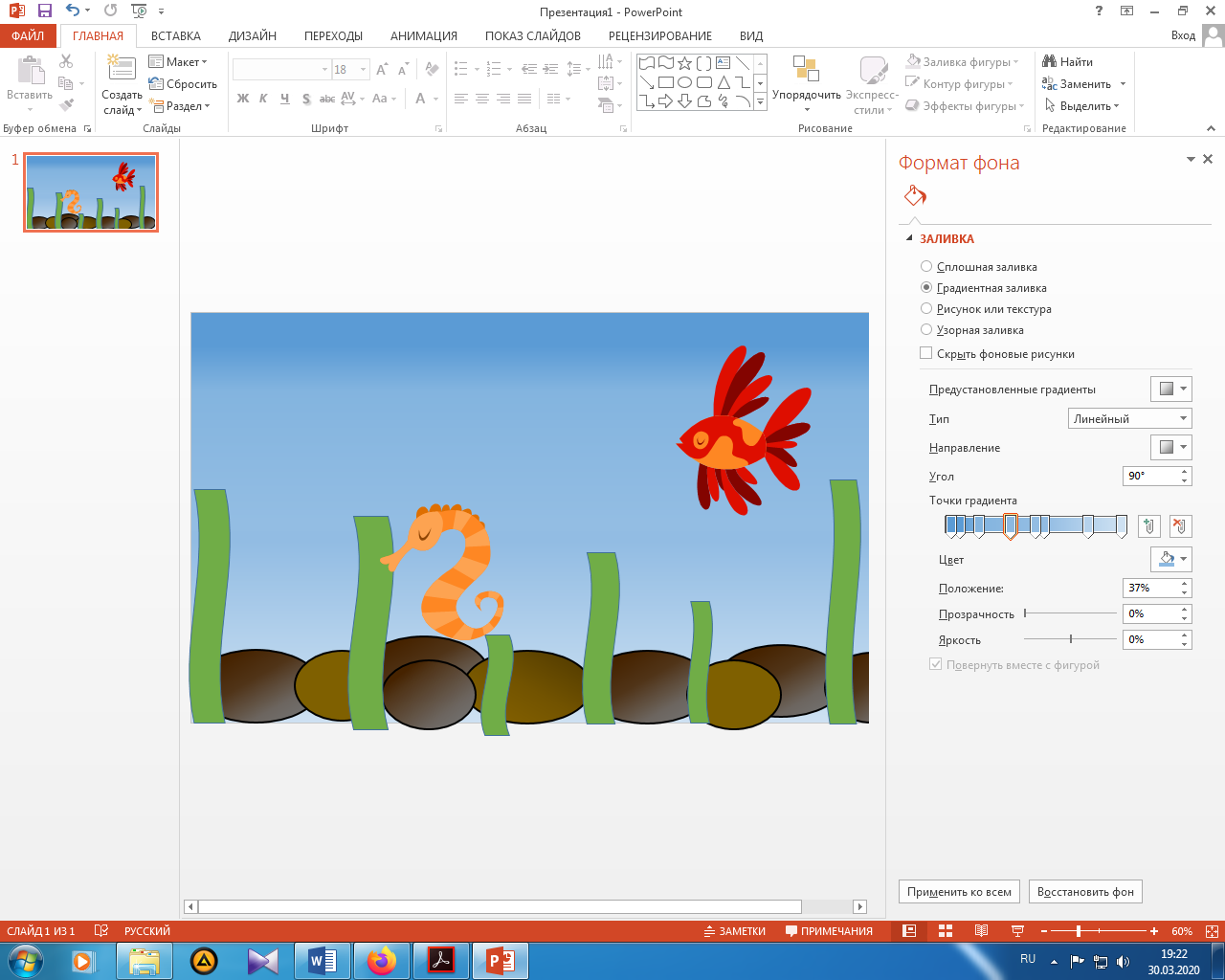Viewport: 1225px width, 980px height.
Task: Click the Paste (Вставить) clipboard icon
Action: pos(30,70)
